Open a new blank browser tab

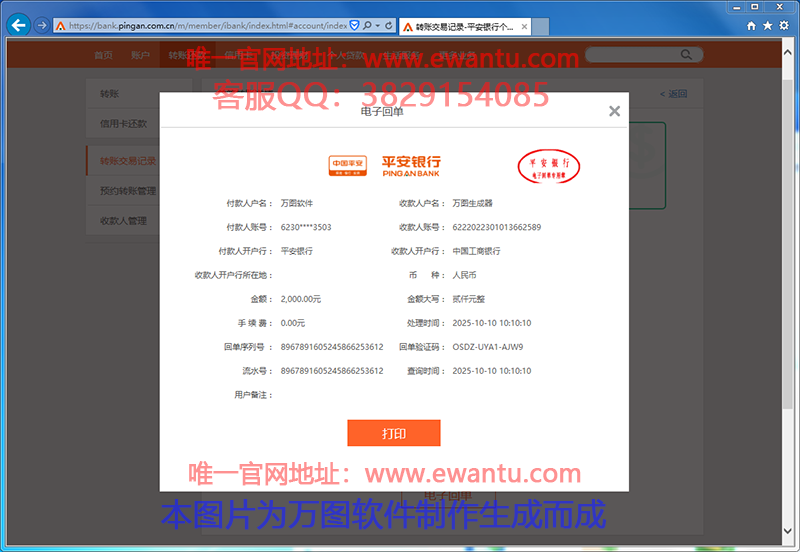pyautogui.click(x=540, y=27)
